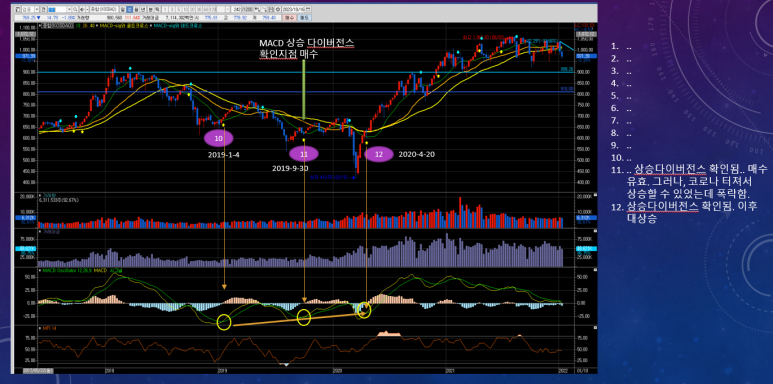Viewport: 773px width, 384px height.
Task: Click the magnifier search icon beside the code field
Action: 75,9
